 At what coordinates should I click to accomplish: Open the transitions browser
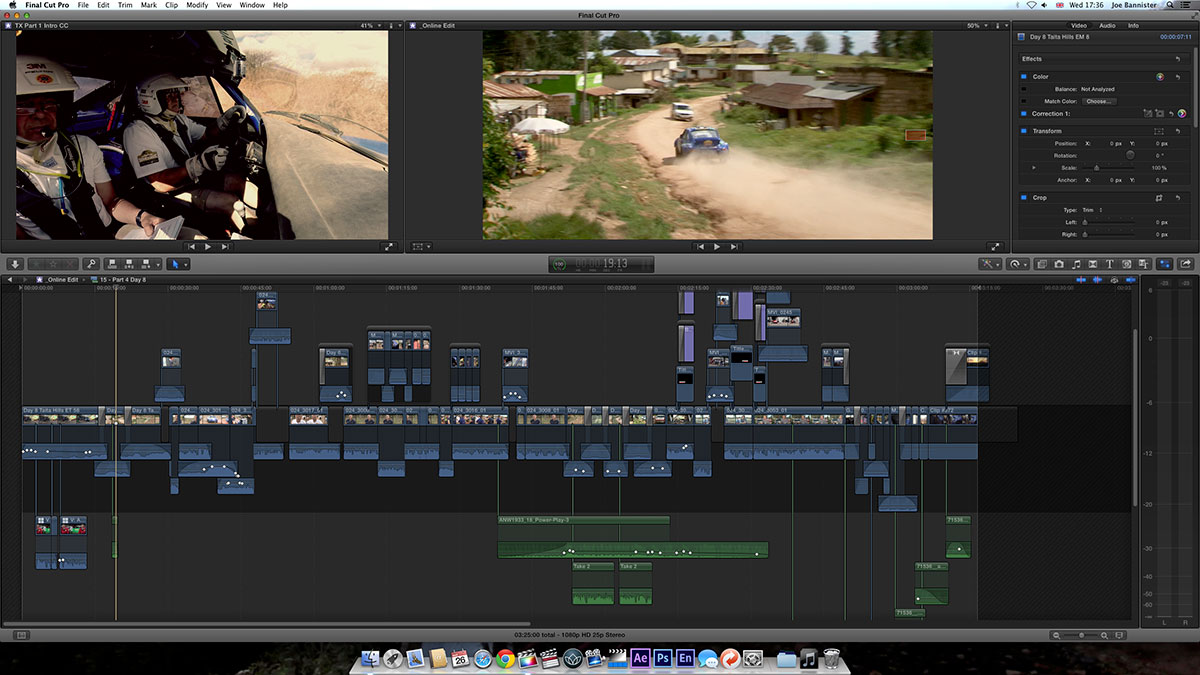tap(1093, 264)
